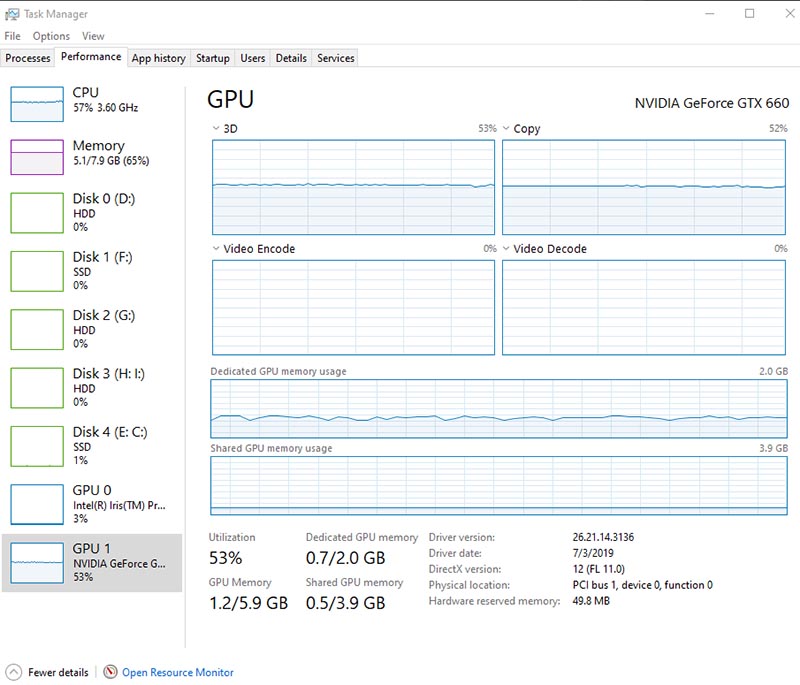Click the Memory 5.1/7.9 GB (65%) text
800x685 pixels.
[x=111, y=161]
